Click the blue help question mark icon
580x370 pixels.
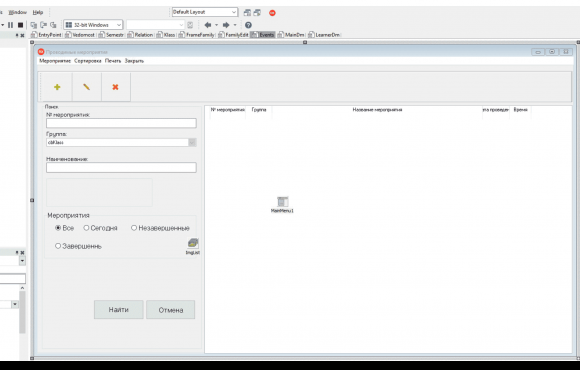click(x=248, y=25)
